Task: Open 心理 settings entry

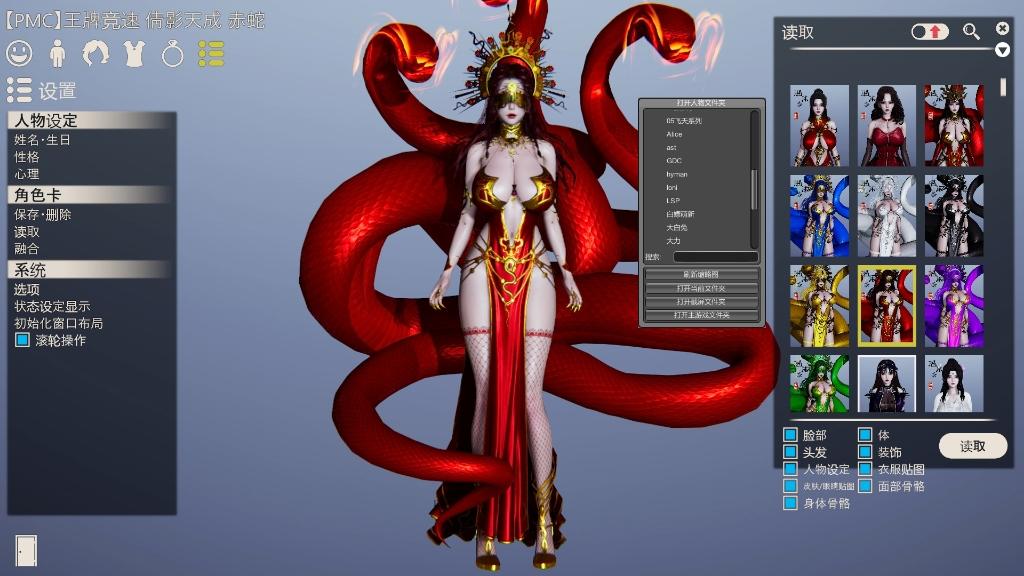Action: point(27,174)
